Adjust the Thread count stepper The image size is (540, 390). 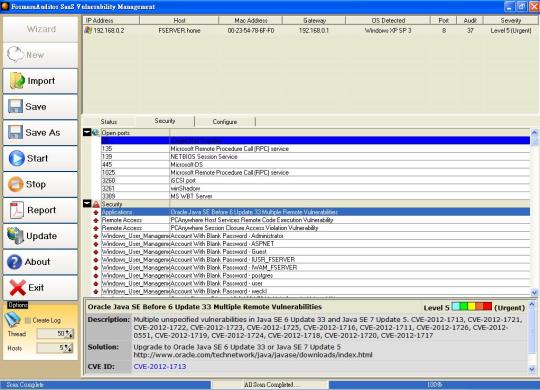click(x=69, y=333)
